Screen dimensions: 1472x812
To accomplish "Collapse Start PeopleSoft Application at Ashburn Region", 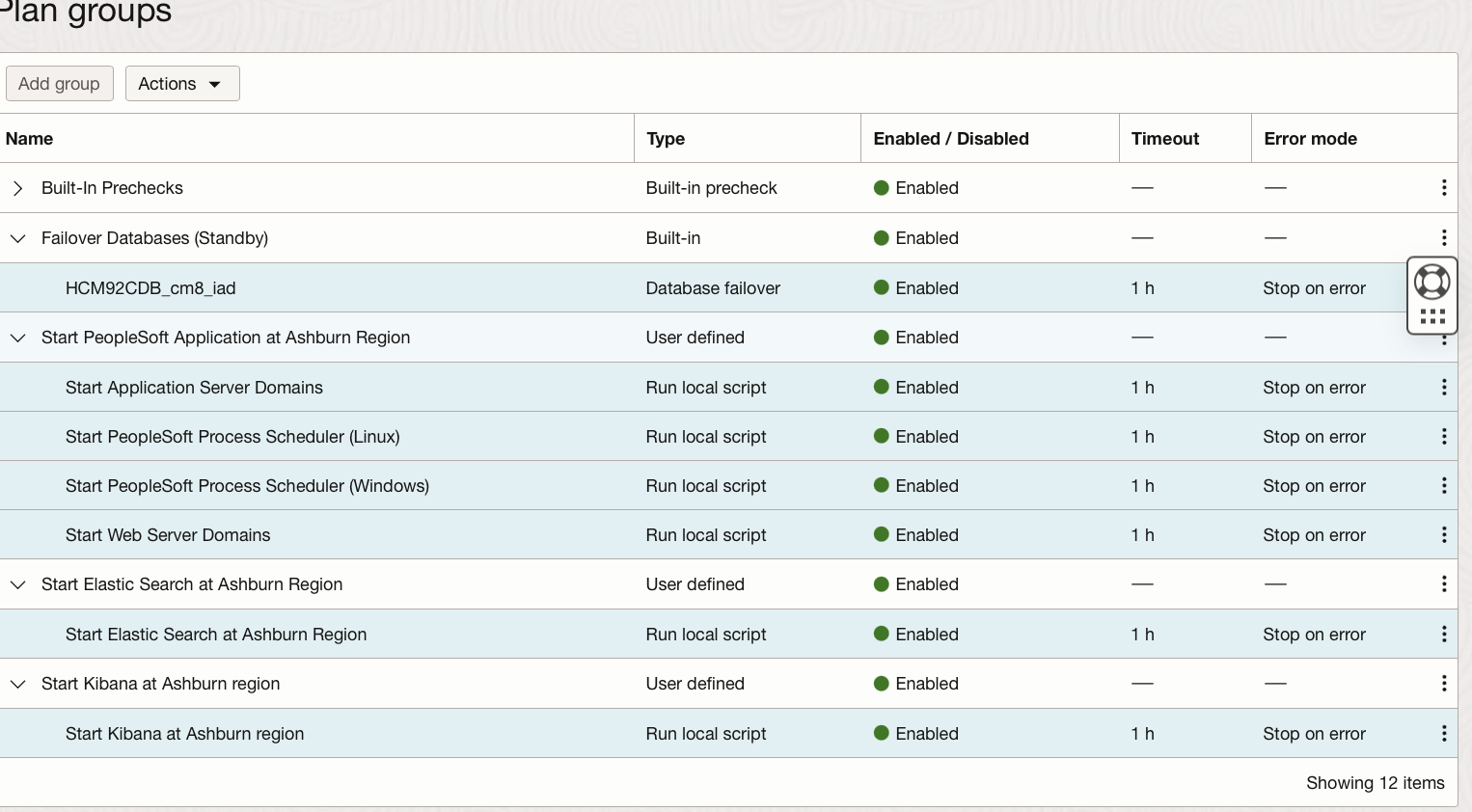I will click(17, 338).
